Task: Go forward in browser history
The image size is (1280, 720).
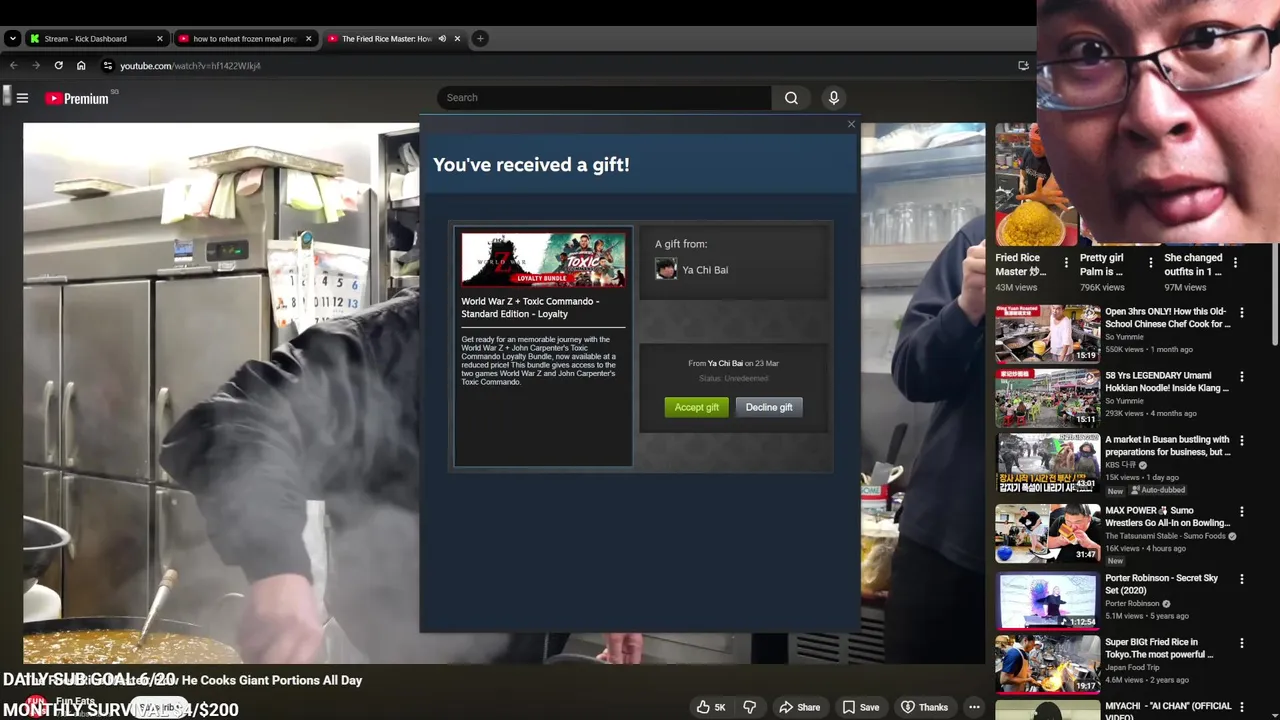Action: tap(36, 65)
